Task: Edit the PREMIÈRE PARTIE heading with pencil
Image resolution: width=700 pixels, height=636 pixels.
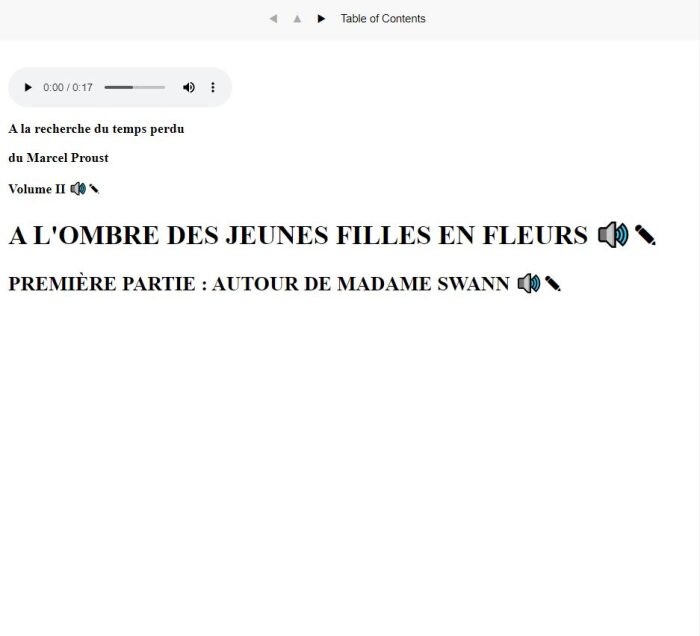Action: tap(553, 283)
